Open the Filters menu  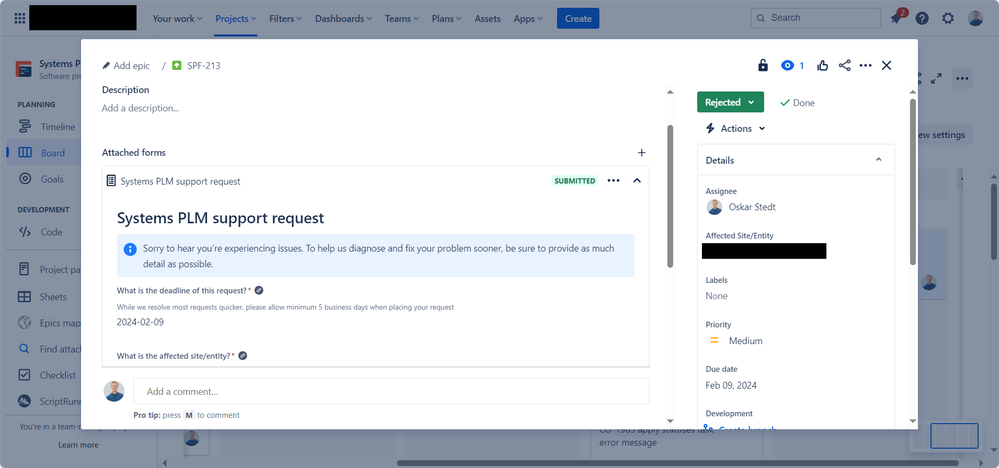pos(285,18)
